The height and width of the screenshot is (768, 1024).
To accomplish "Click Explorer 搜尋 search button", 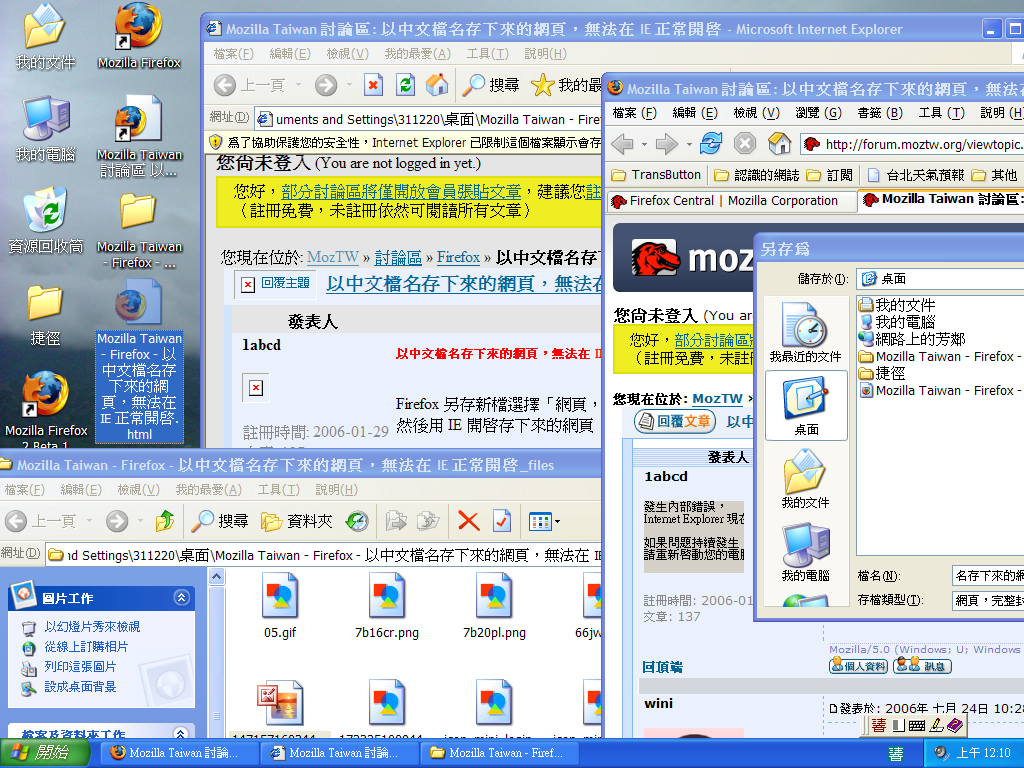I will point(220,521).
